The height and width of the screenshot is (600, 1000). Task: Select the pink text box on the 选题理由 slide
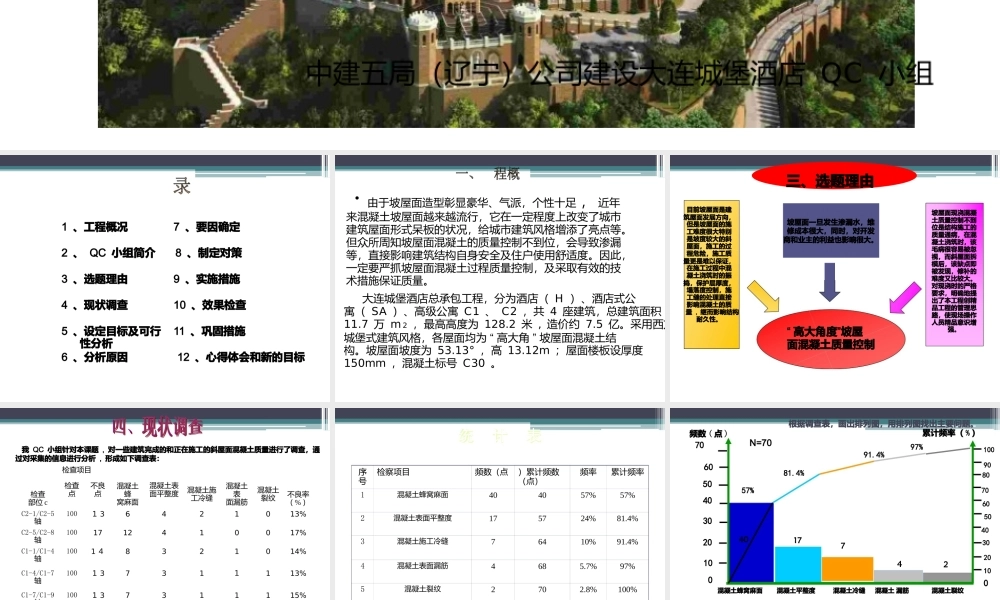954,275
